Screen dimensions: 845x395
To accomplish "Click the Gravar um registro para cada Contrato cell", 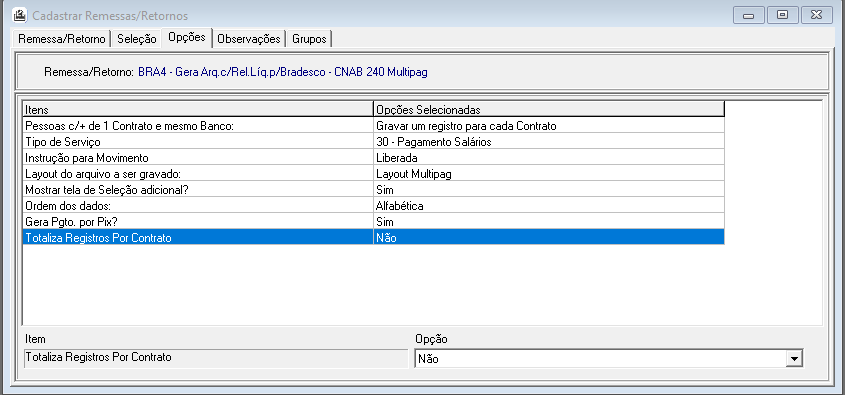I will point(549,126).
